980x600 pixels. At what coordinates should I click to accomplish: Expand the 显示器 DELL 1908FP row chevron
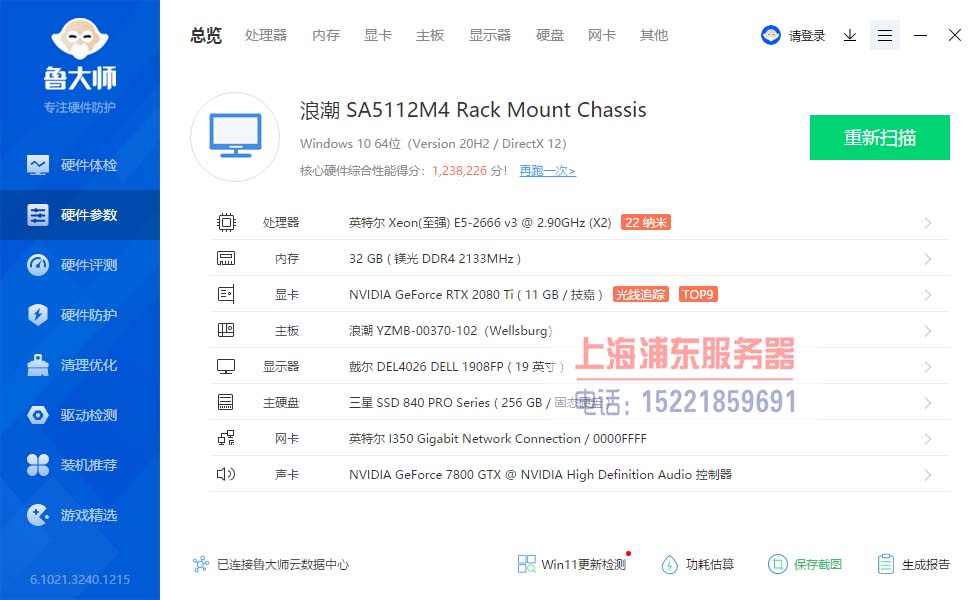point(928,367)
